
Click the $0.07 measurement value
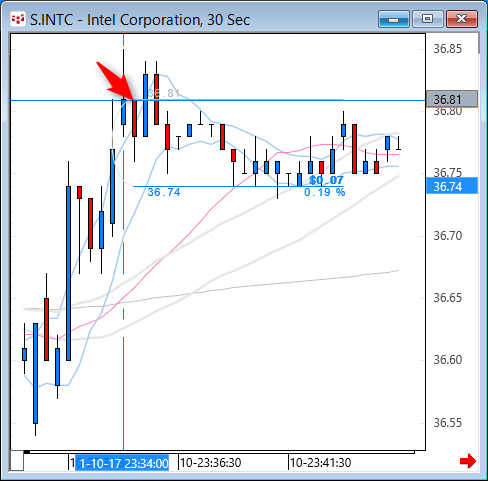326,180
